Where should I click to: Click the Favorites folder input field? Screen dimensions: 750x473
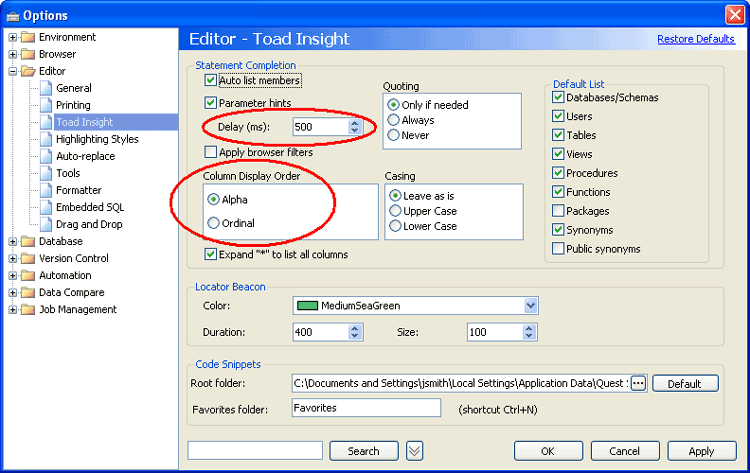pyautogui.click(x=366, y=407)
